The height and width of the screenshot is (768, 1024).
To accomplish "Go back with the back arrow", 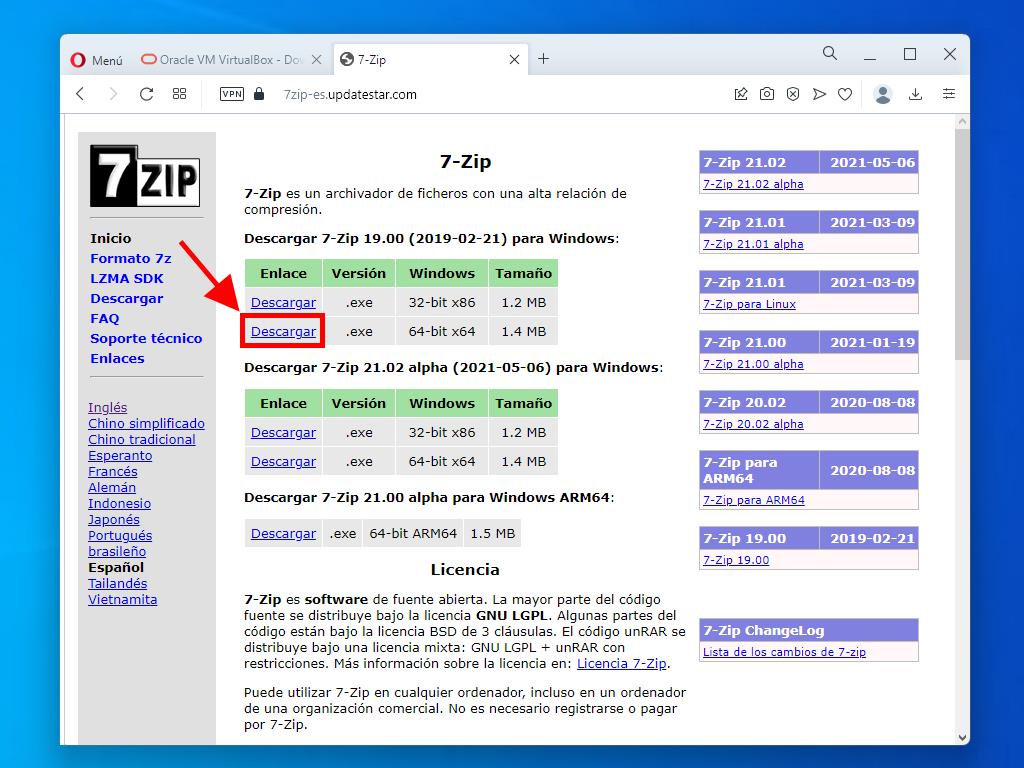I will 80,94.
